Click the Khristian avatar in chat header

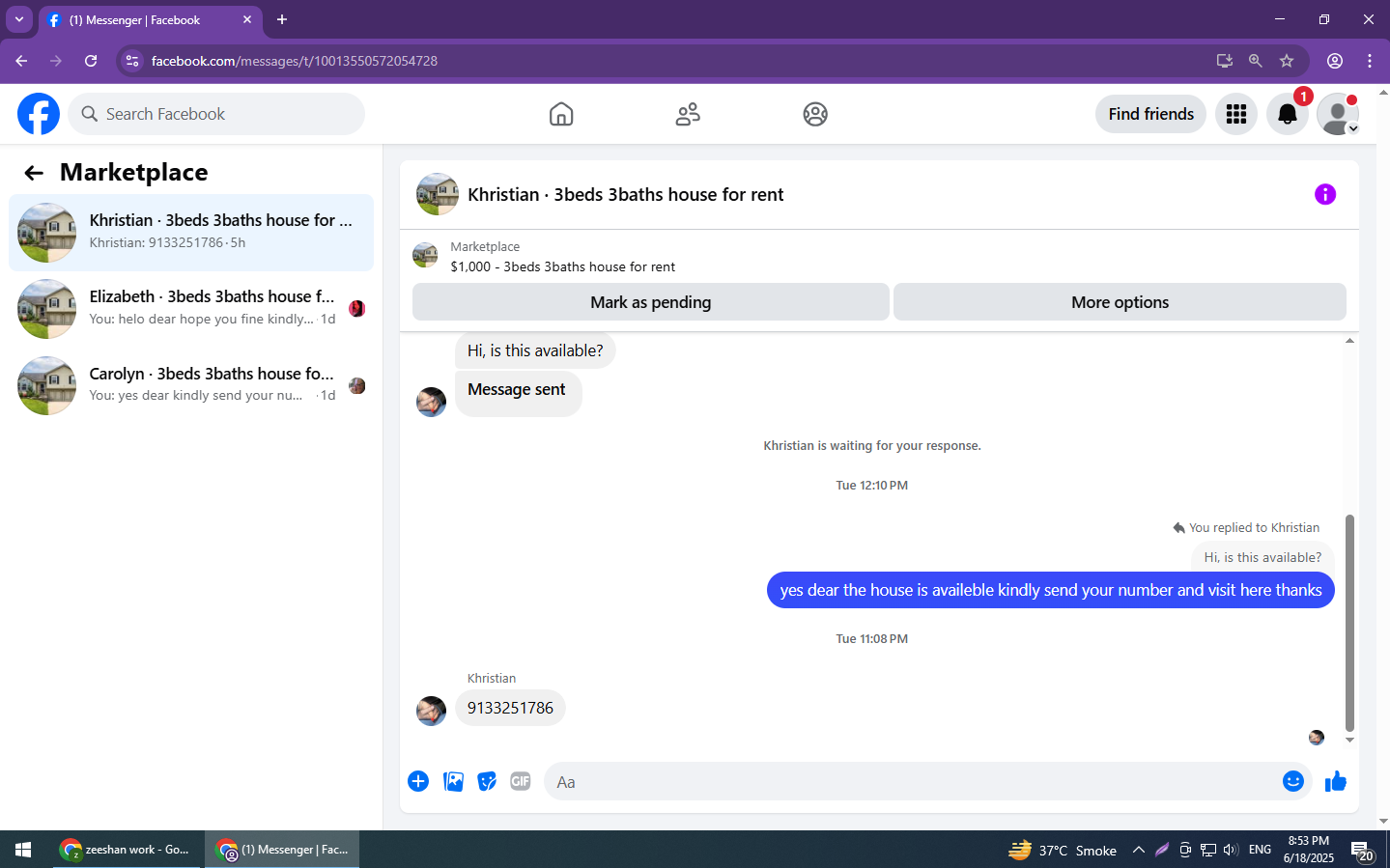click(x=438, y=194)
